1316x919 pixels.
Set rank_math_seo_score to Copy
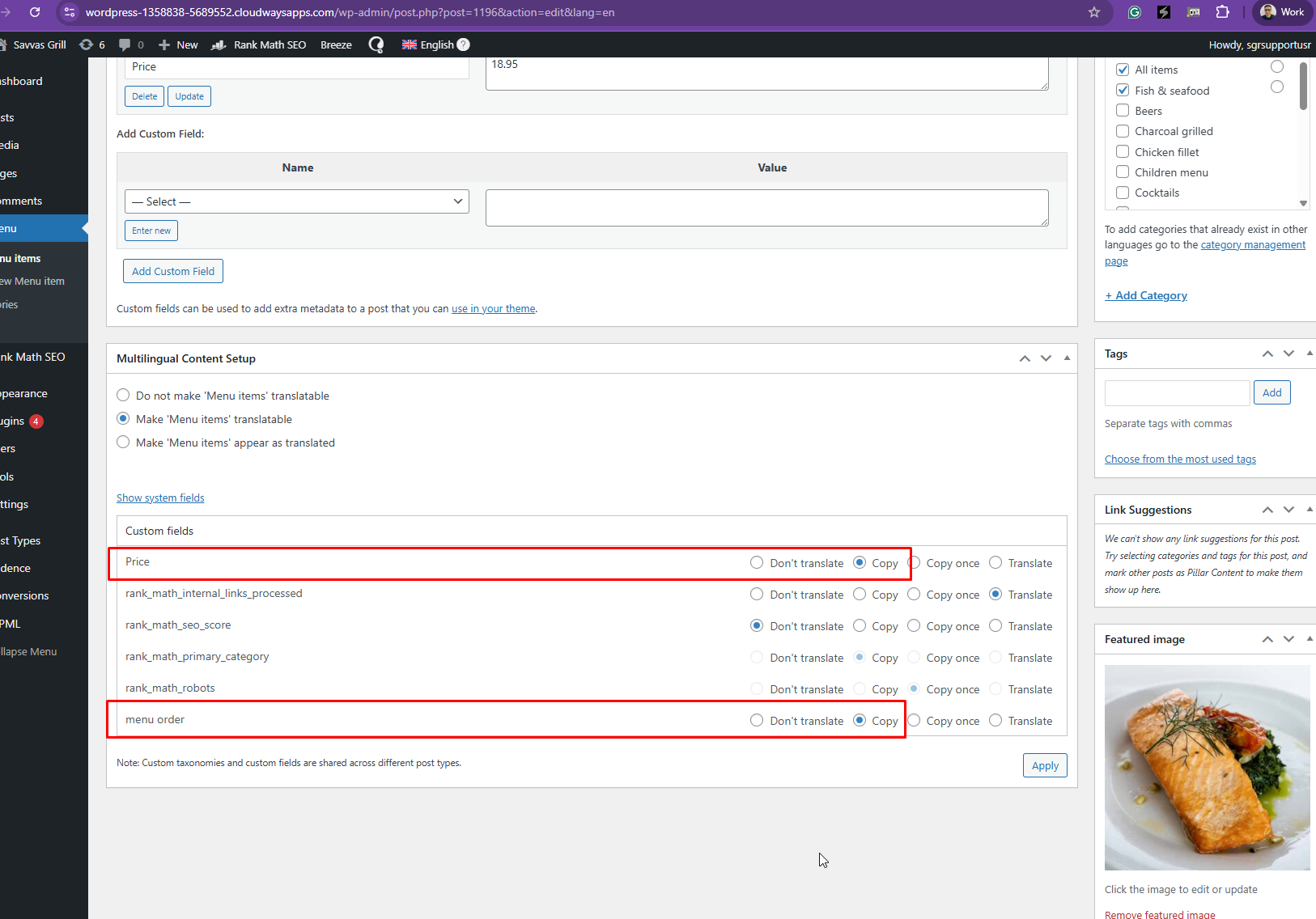pos(860,626)
